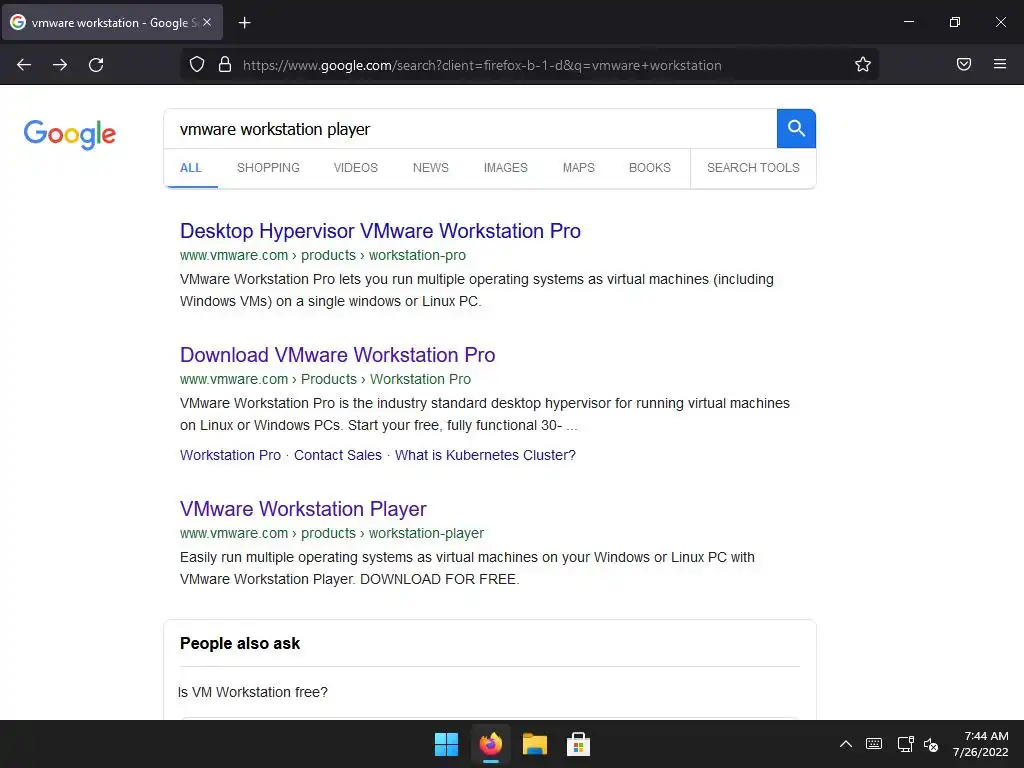
Task: Click snippet 'Easily run multiple operating systems'
Action: 467,568
